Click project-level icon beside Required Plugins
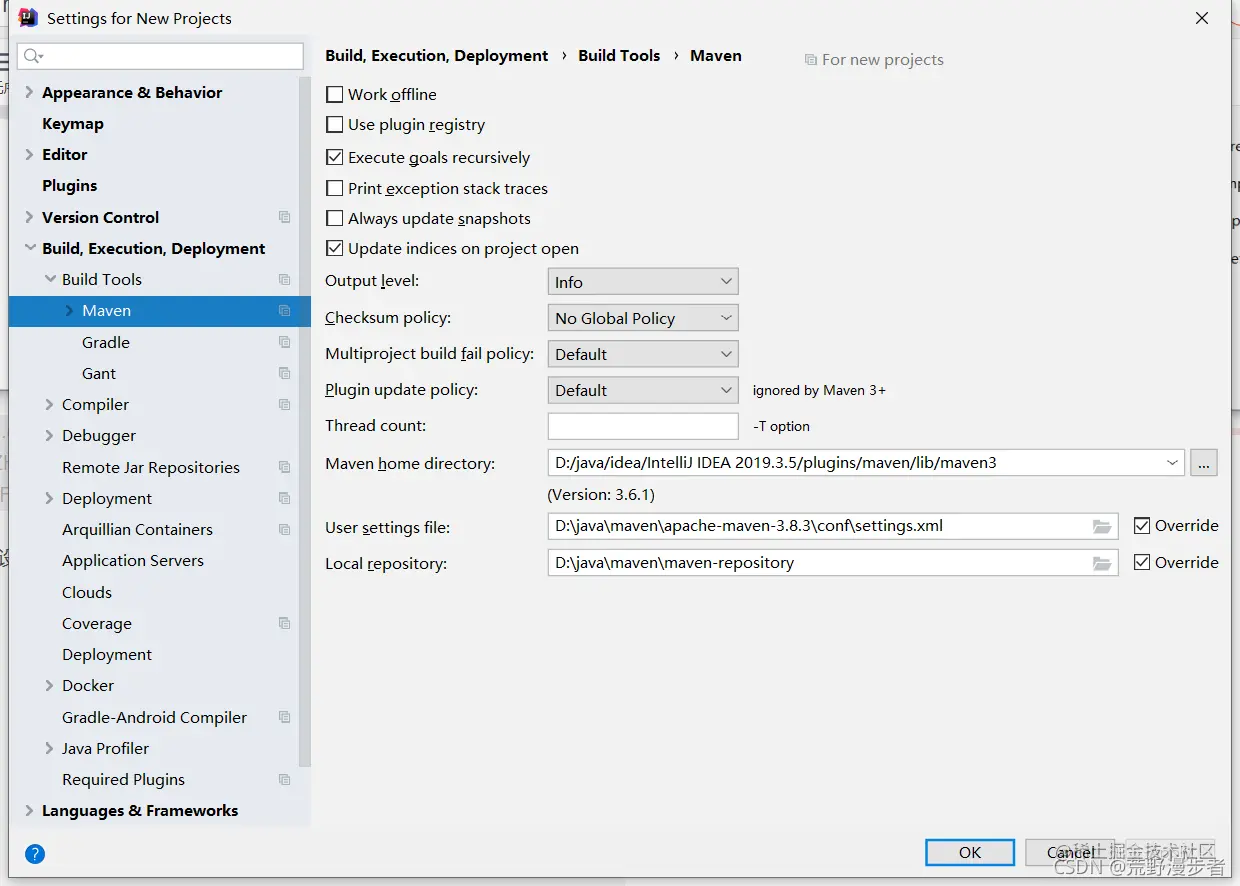Image resolution: width=1240 pixels, height=886 pixels. click(285, 779)
